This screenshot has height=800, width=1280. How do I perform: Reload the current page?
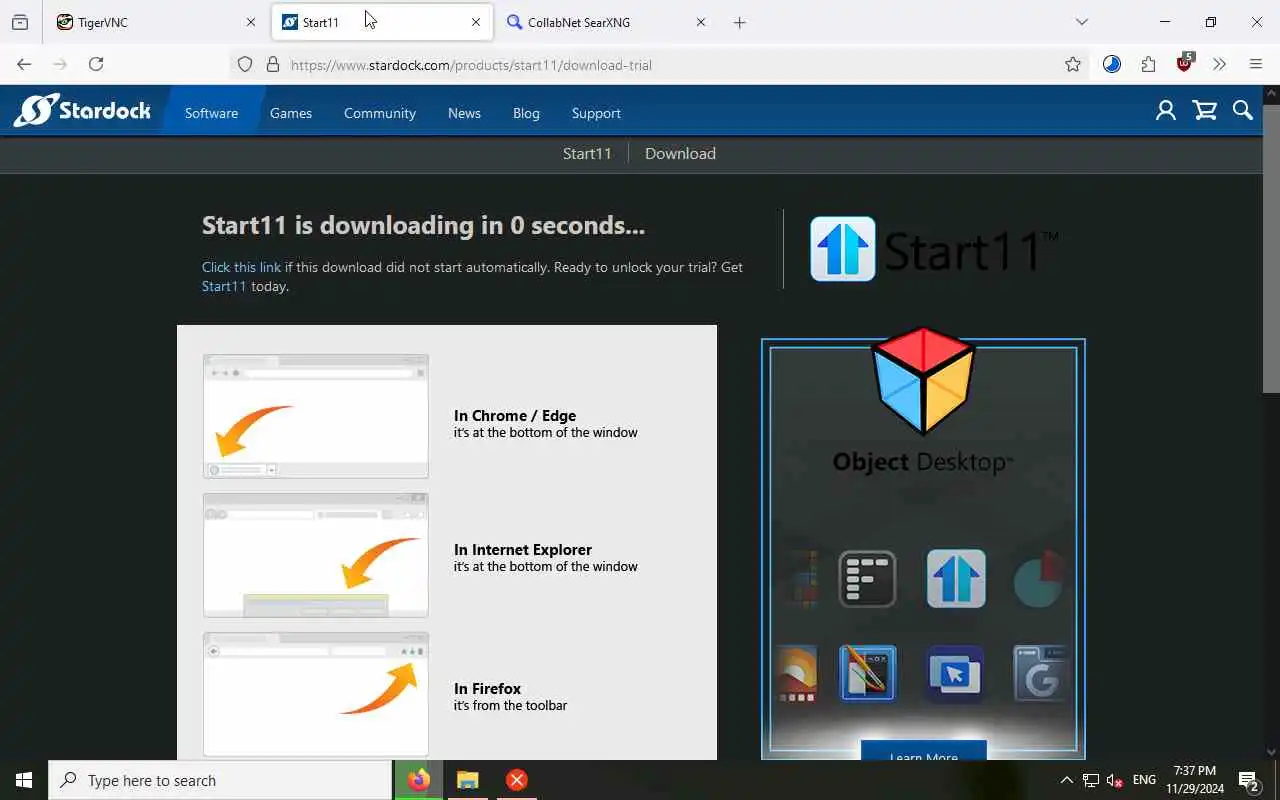pos(96,64)
